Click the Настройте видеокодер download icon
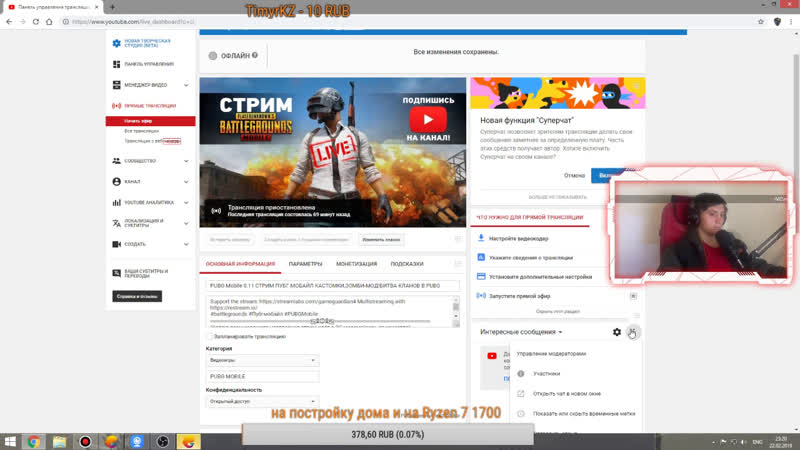 481,238
